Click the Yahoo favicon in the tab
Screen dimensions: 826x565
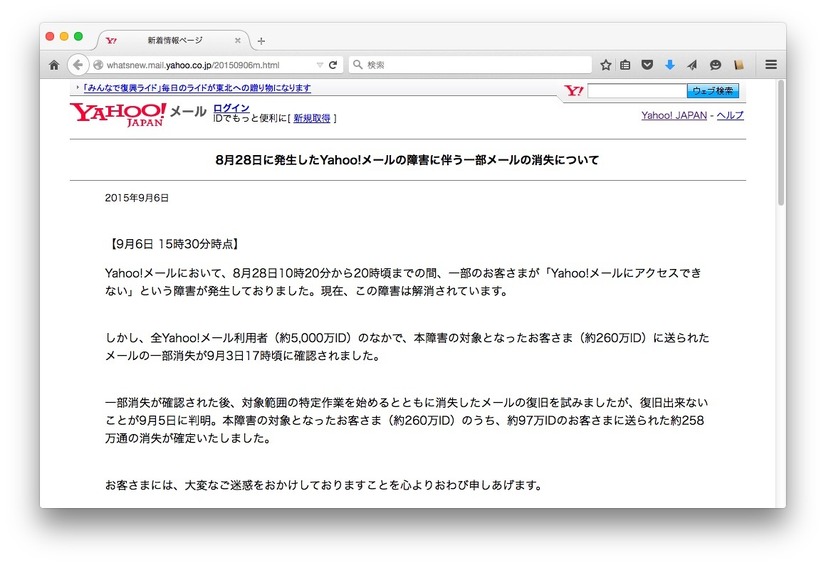111,41
